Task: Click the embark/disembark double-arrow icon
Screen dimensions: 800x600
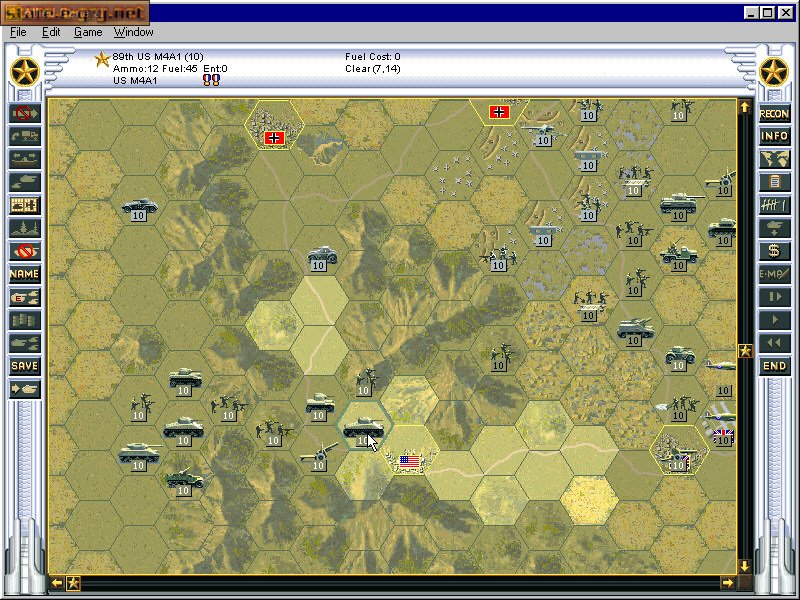Action: pos(24,159)
